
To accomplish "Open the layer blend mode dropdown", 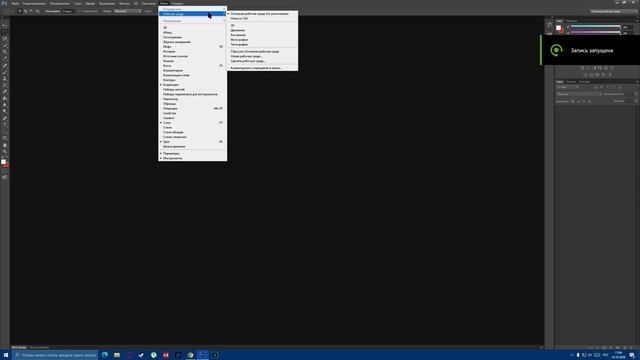I will [x=579, y=94].
